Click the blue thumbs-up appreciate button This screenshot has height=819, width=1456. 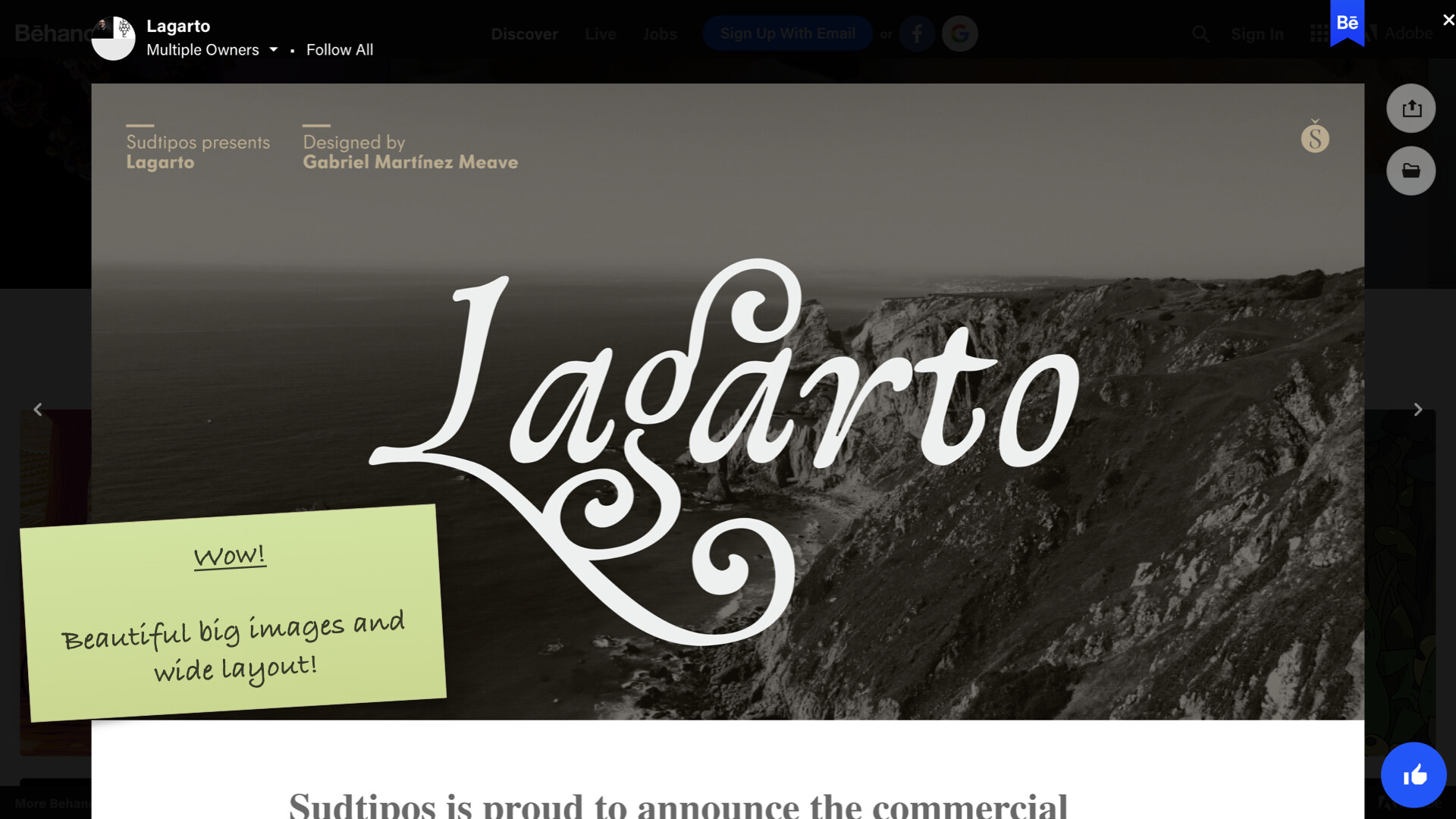[x=1414, y=775]
